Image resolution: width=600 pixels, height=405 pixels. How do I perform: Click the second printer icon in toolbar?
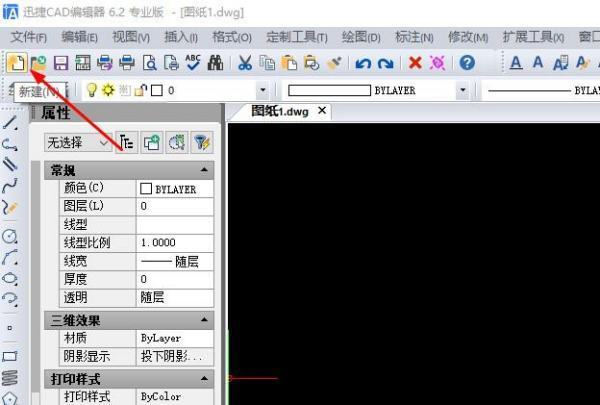click(127, 63)
